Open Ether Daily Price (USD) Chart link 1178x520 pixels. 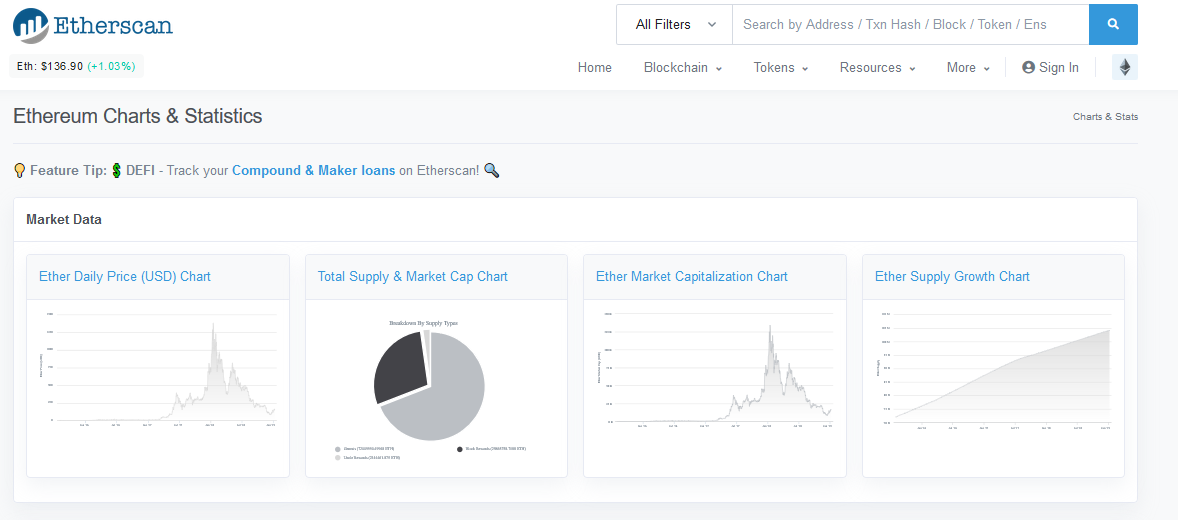125,277
